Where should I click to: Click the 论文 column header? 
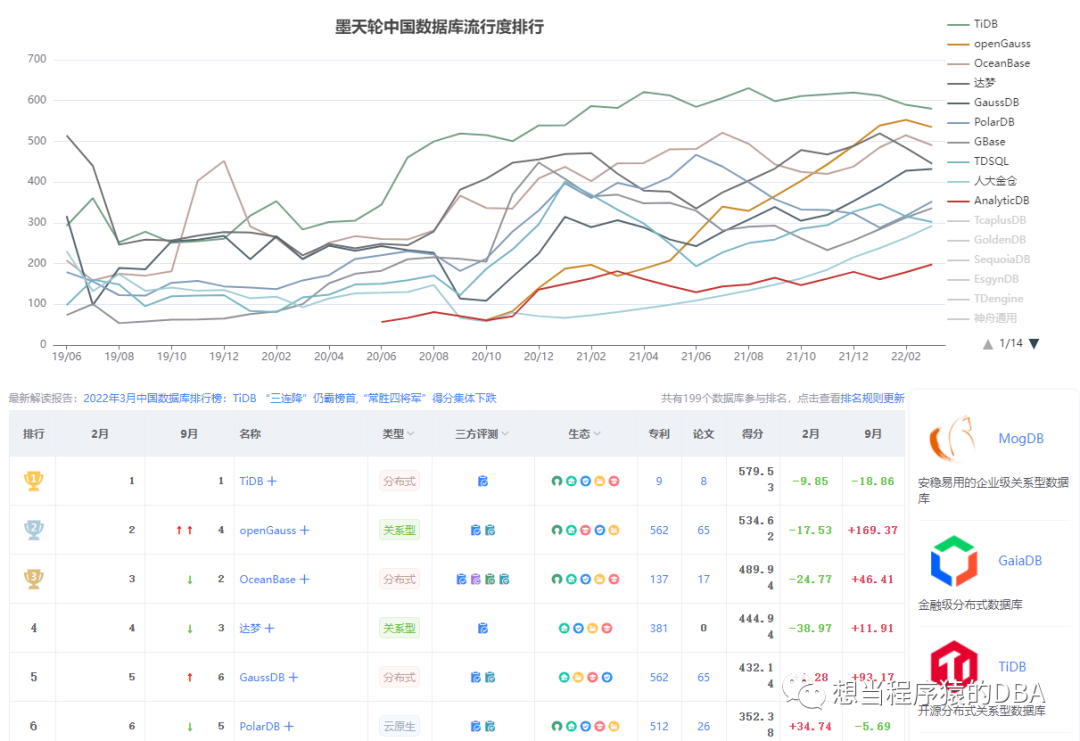pos(703,434)
